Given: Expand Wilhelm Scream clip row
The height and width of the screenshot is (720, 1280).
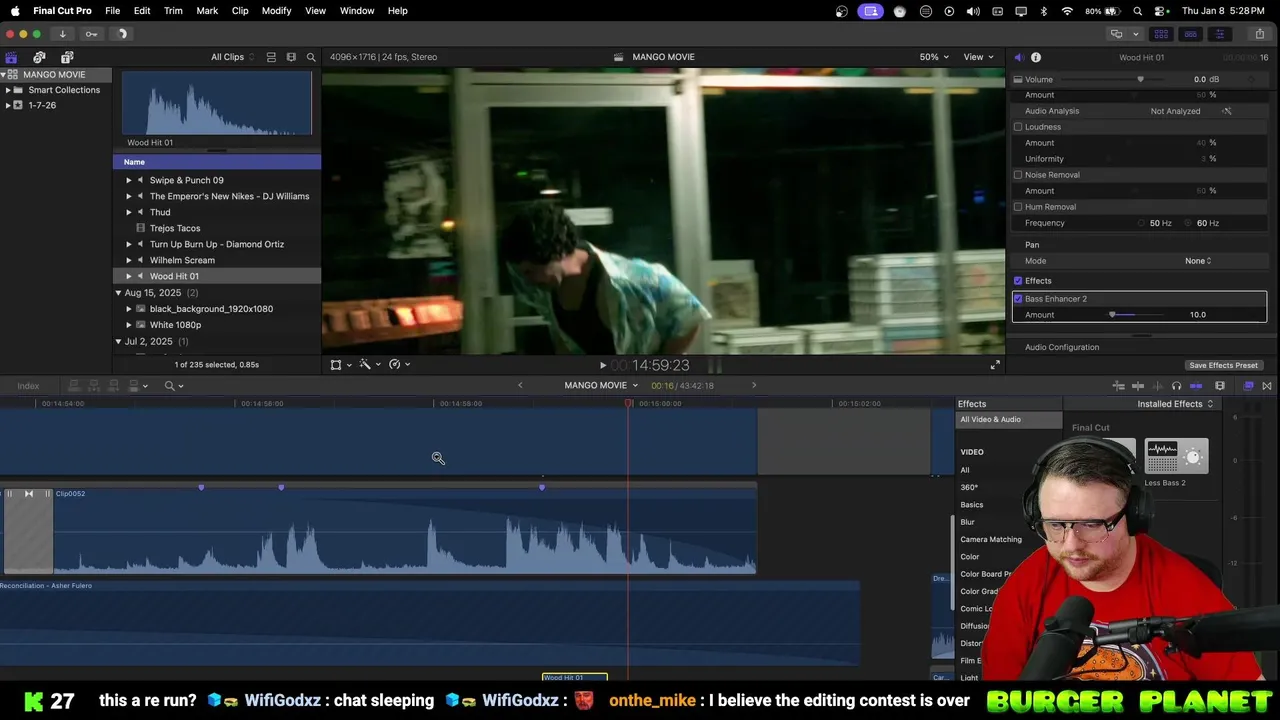Looking at the screenshot, I should coord(128,260).
